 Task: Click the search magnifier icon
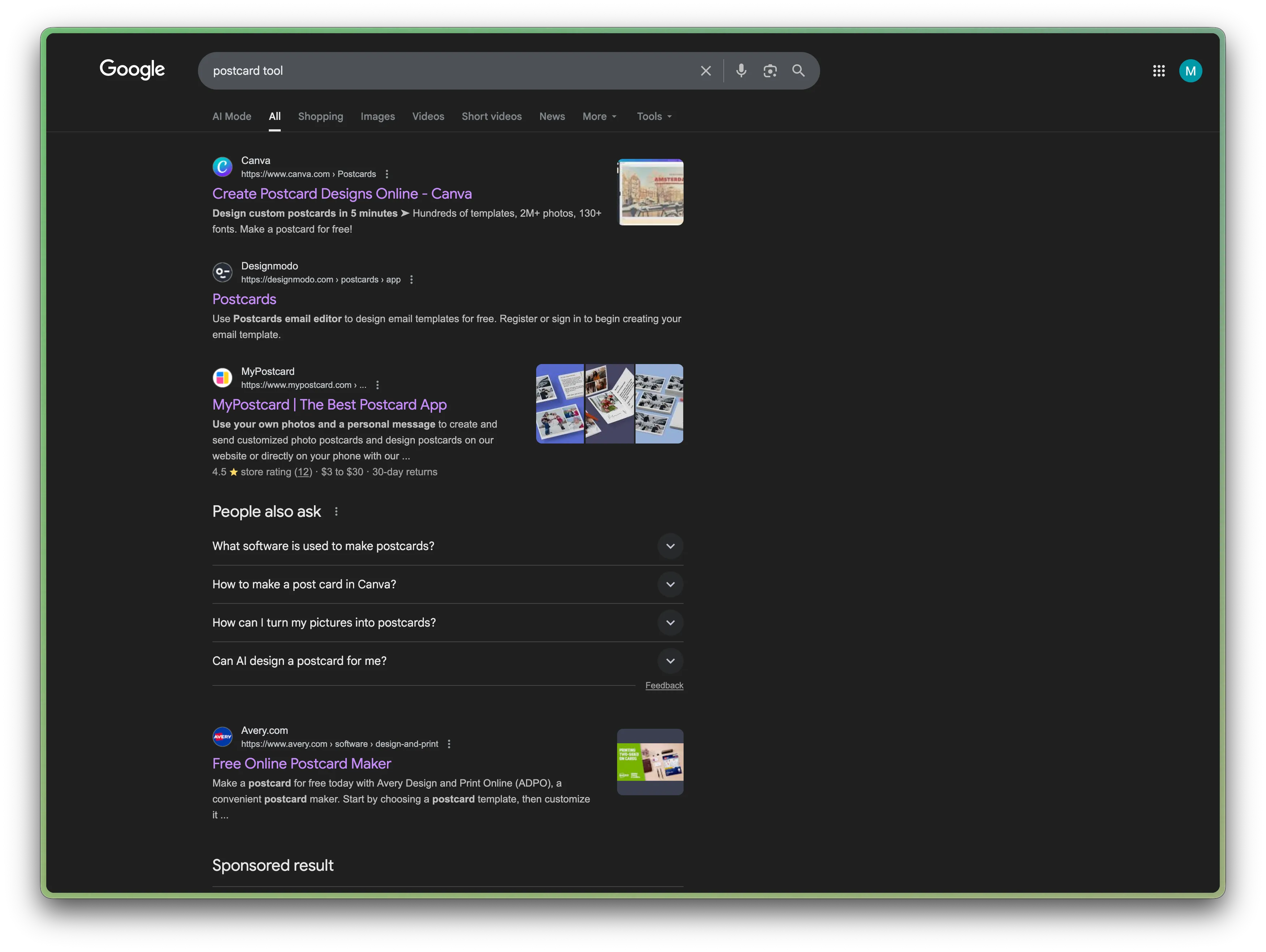click(x=799, y=70)
